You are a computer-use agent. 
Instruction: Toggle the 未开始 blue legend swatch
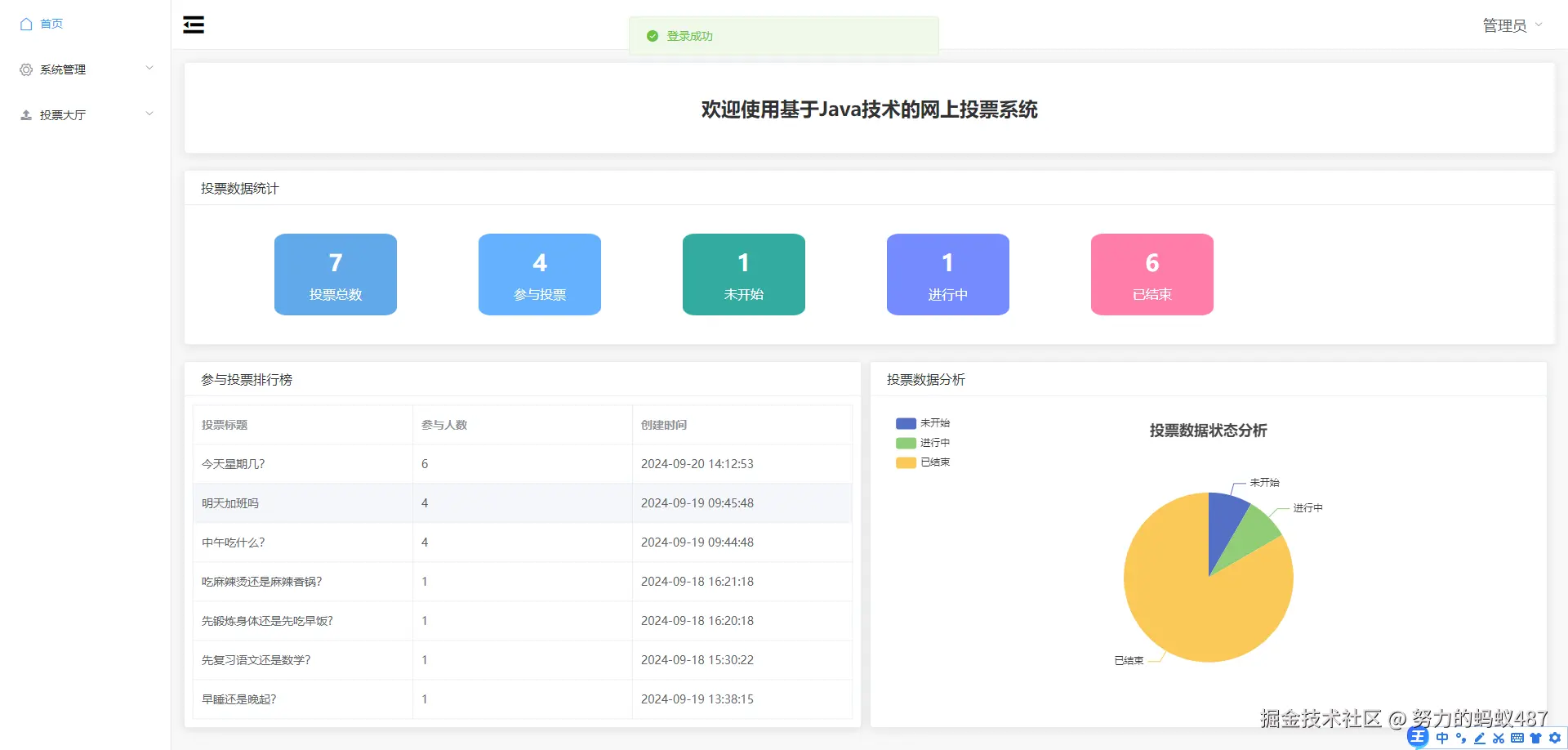click(x=906, y=423)
